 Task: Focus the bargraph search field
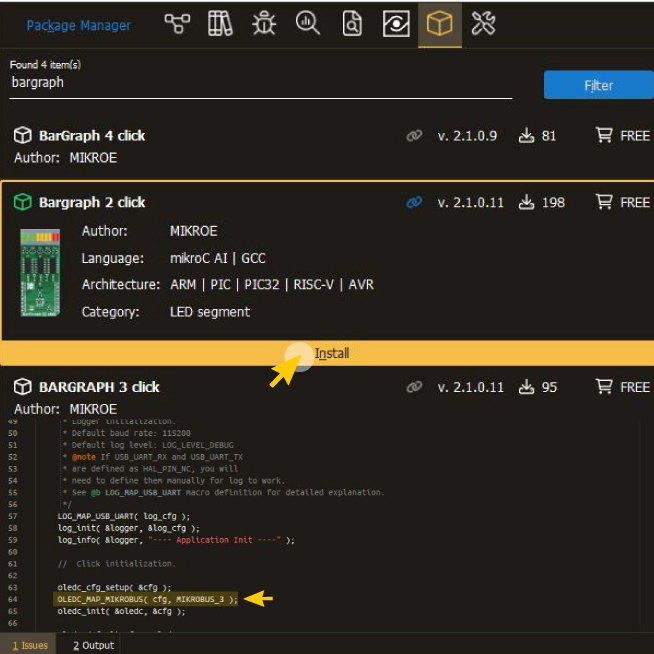pos(261,83)
